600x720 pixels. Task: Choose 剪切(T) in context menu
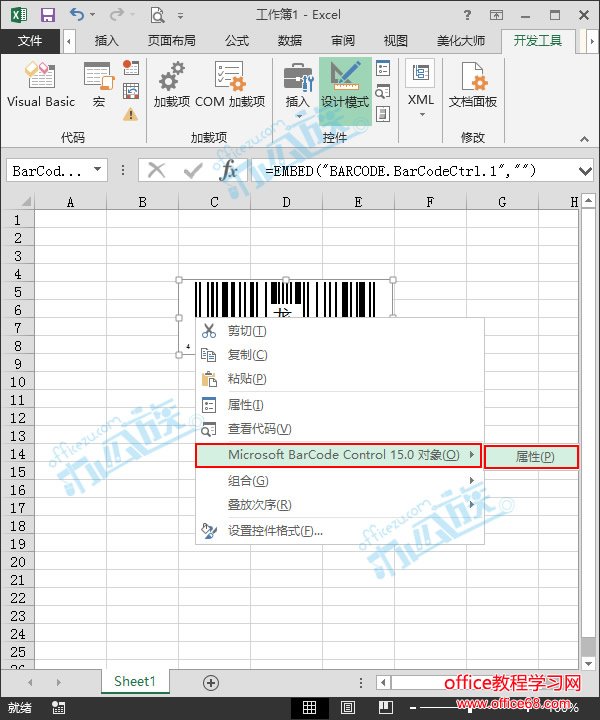(340, 331)
